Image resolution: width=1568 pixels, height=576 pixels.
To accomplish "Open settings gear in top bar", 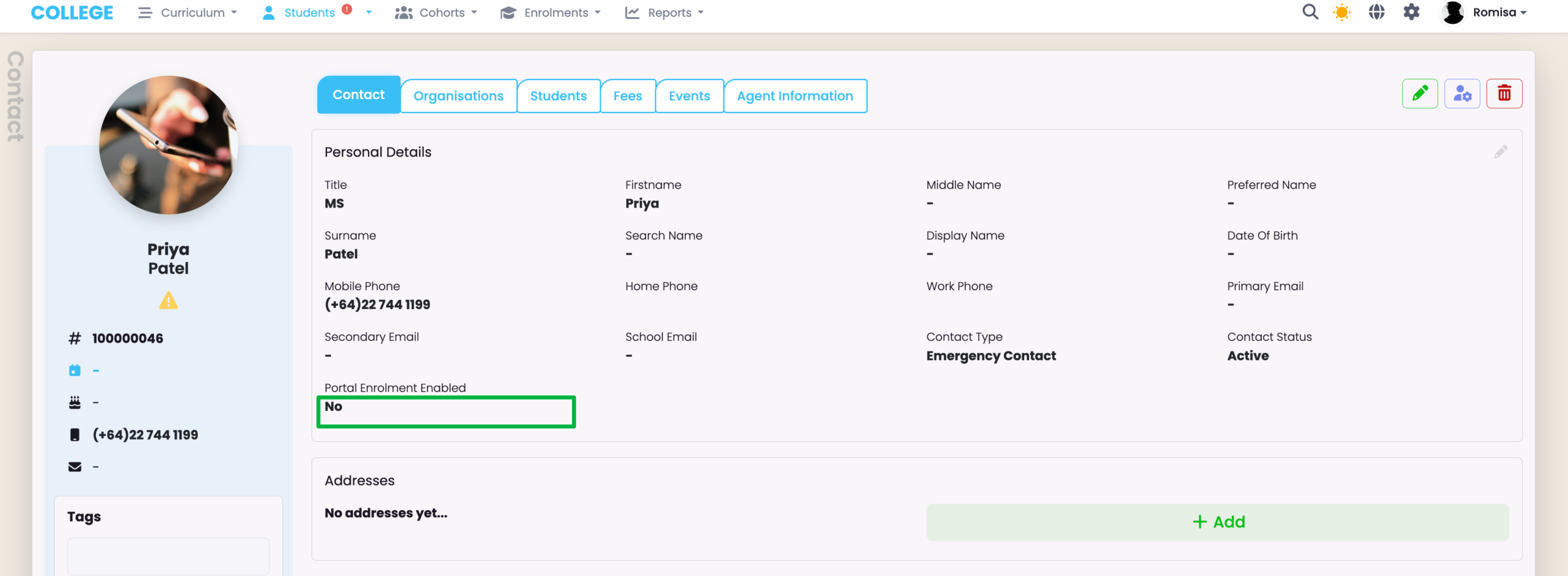I will click(1411, 12).
